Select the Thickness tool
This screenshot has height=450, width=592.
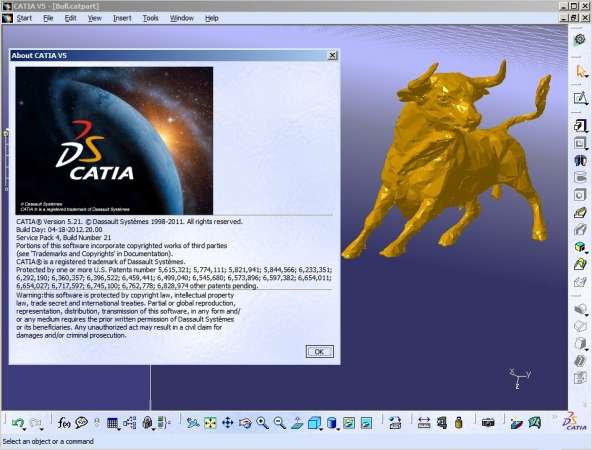click(x=580, y=378)
